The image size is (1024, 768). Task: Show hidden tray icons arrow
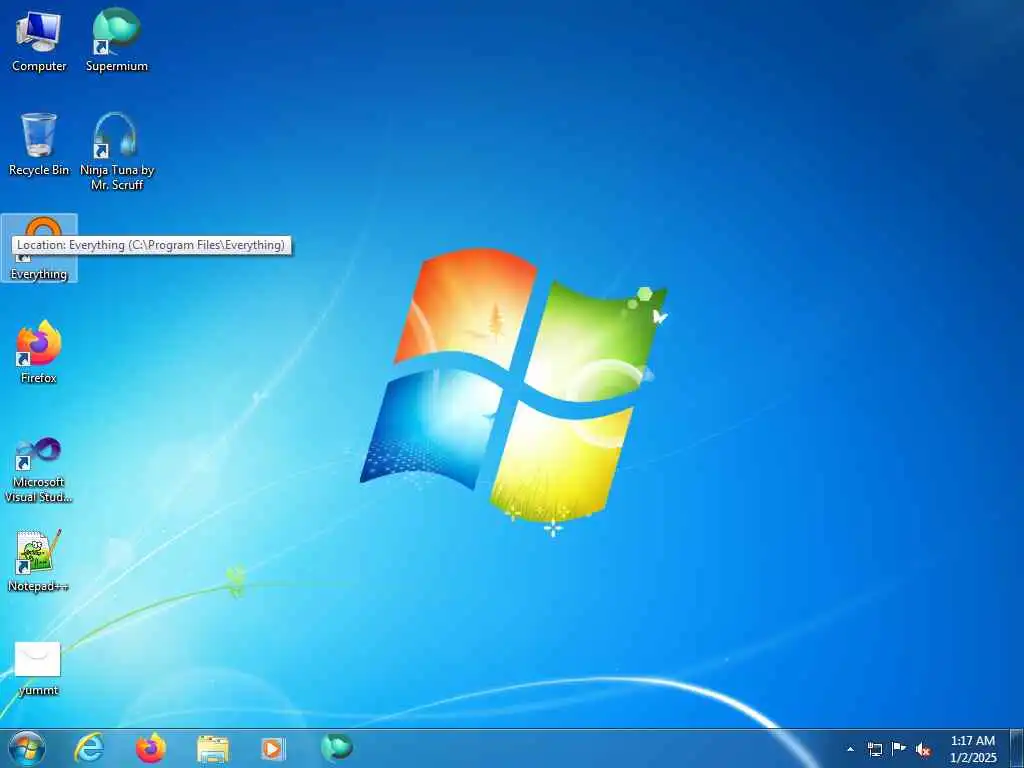tap(850, 749)
